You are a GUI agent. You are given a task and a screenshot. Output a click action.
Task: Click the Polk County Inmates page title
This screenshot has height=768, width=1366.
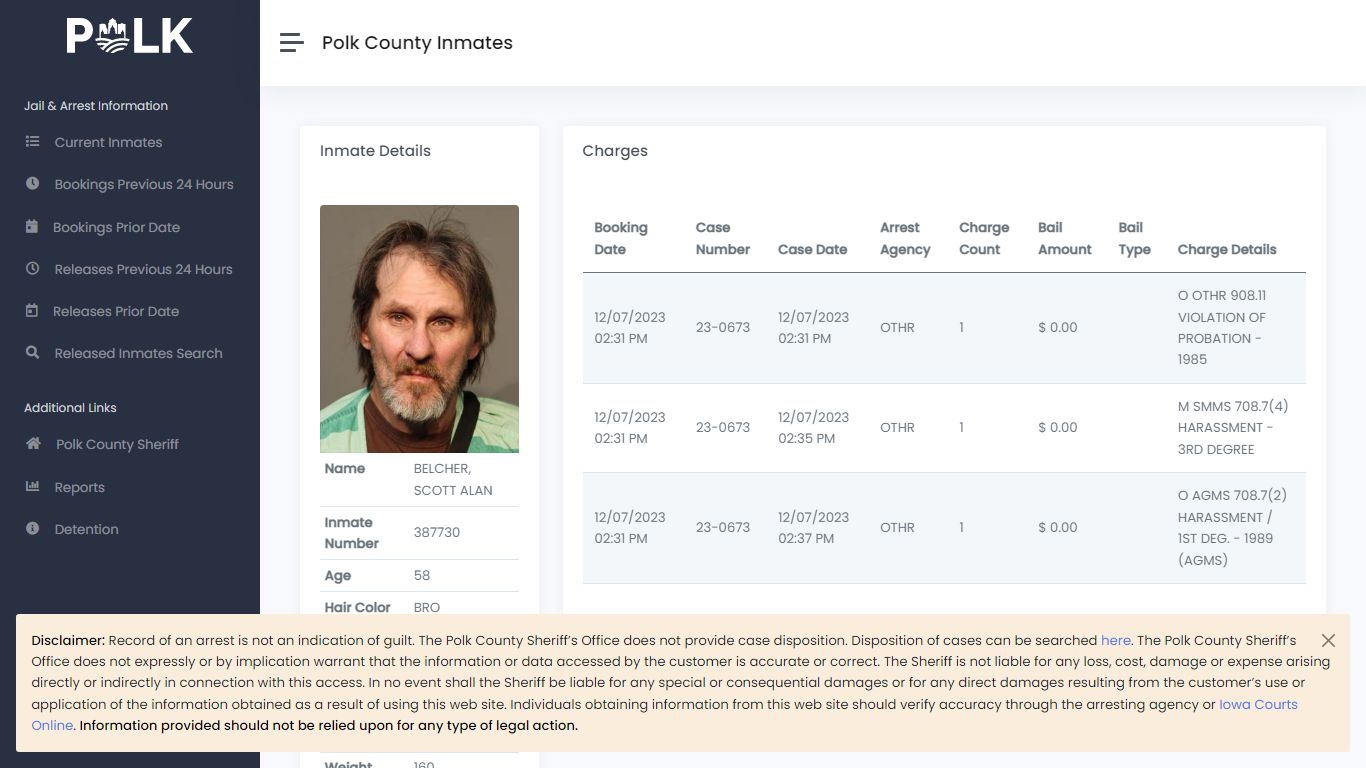coord(417,42)
